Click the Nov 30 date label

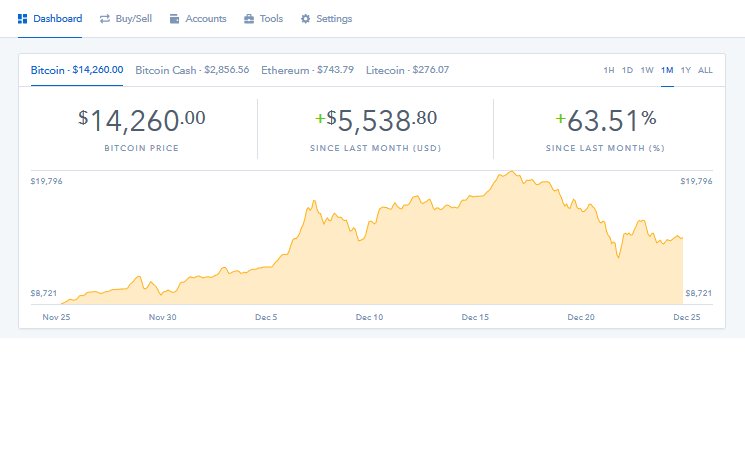click(x=162, y=317)
